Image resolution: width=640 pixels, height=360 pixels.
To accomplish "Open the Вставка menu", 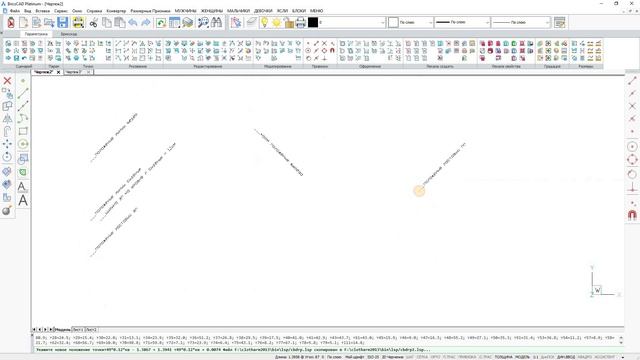I will 43,11.
